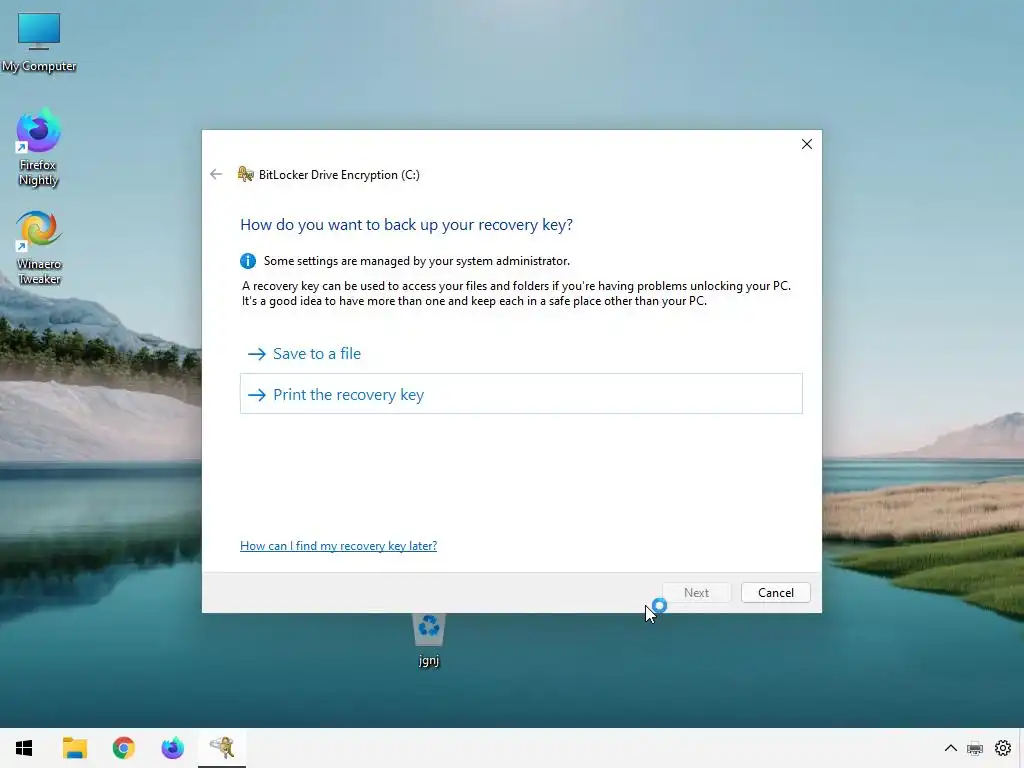Viewport: 1024px width, 768px height.
Task: Open the settings gear in system tray
Action: point(1003,748)
